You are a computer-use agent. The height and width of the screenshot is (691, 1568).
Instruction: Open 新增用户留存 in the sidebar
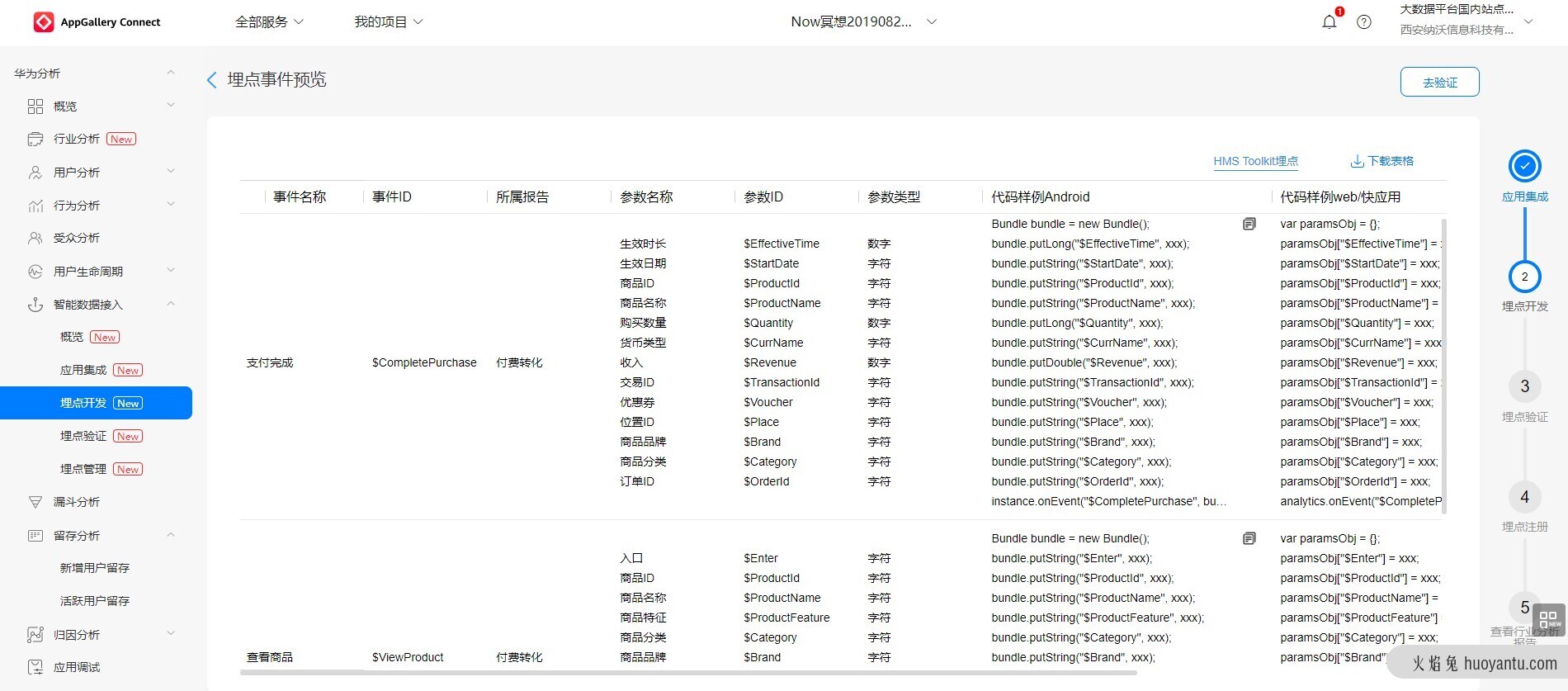[x=96, y=568]
